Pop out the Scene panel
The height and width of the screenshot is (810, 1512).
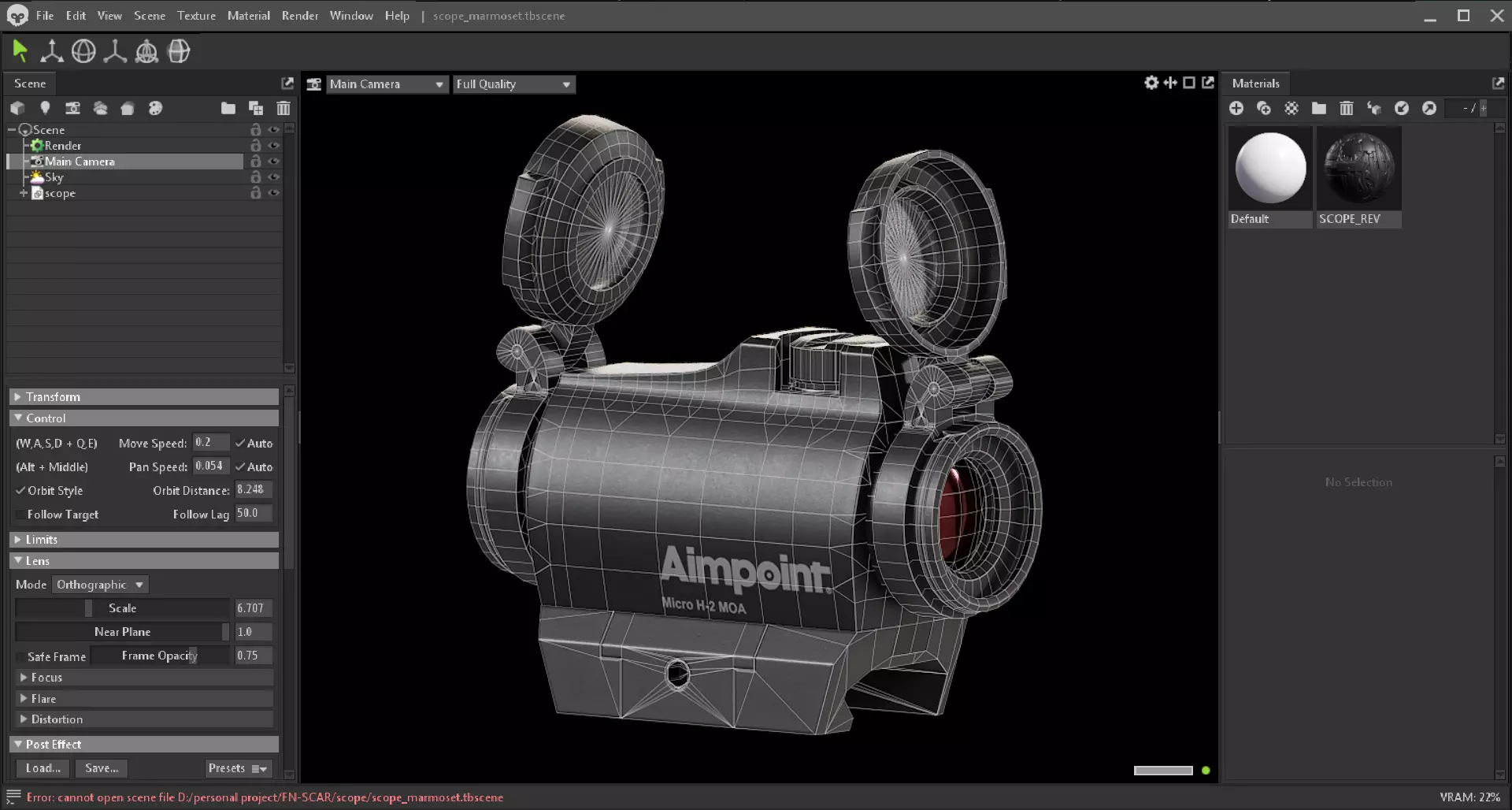[x=287, y=83]
